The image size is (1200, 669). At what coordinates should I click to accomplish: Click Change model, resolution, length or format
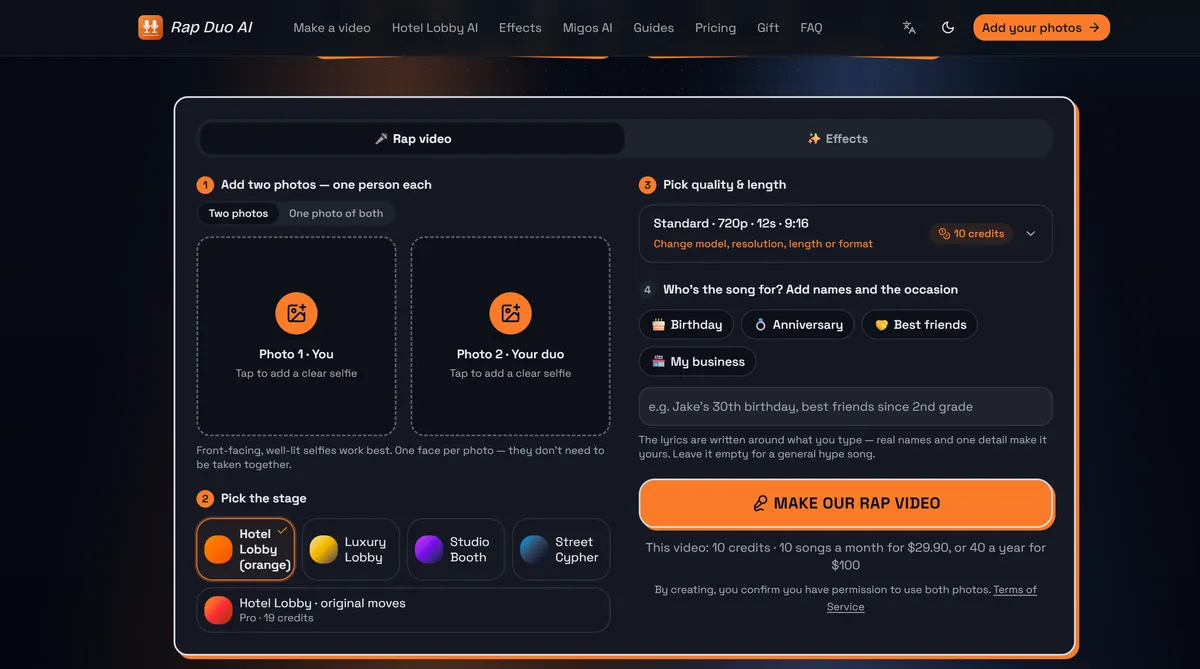pos(763,244)
